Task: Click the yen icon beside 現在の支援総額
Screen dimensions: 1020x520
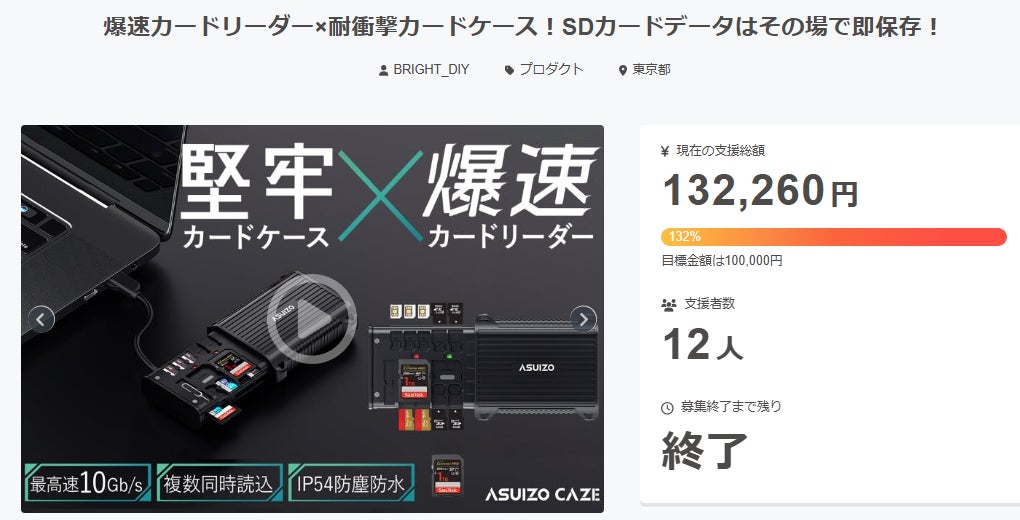Action: (x=665, y=151)
